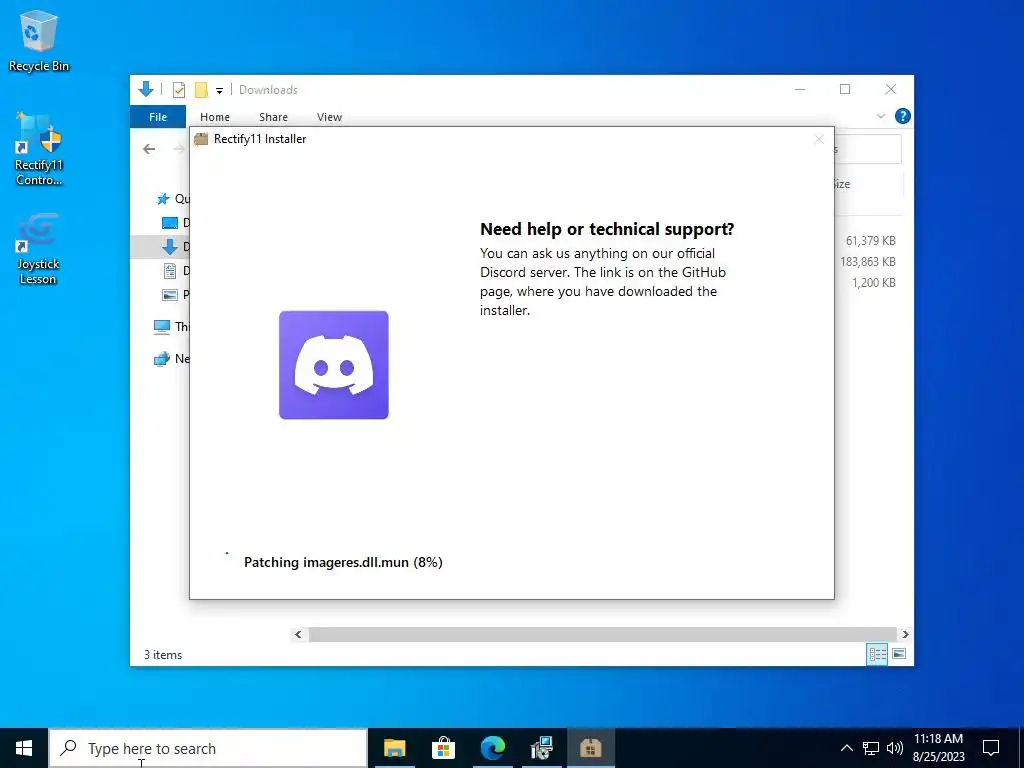Image resolution: width=1024 pixels, height=768 pixels.
Task: Click the back arrow in Downloads window
Action: 149,149
